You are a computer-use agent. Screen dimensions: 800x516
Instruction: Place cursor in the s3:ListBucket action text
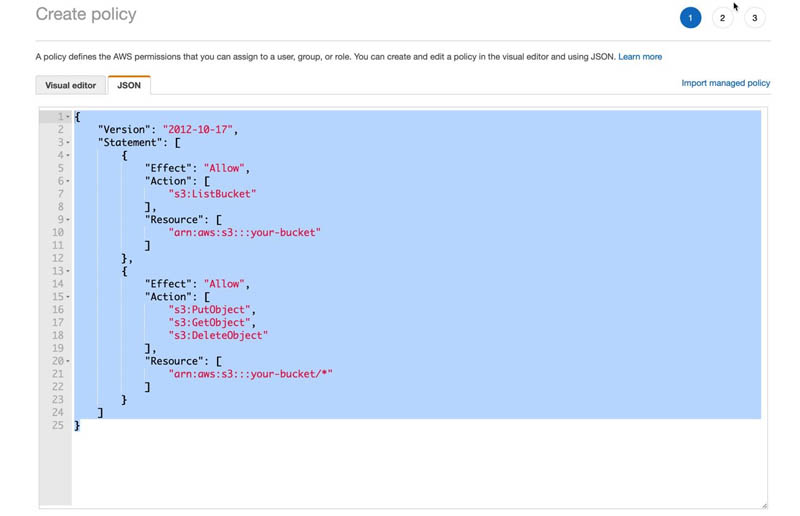coord(212,194)
